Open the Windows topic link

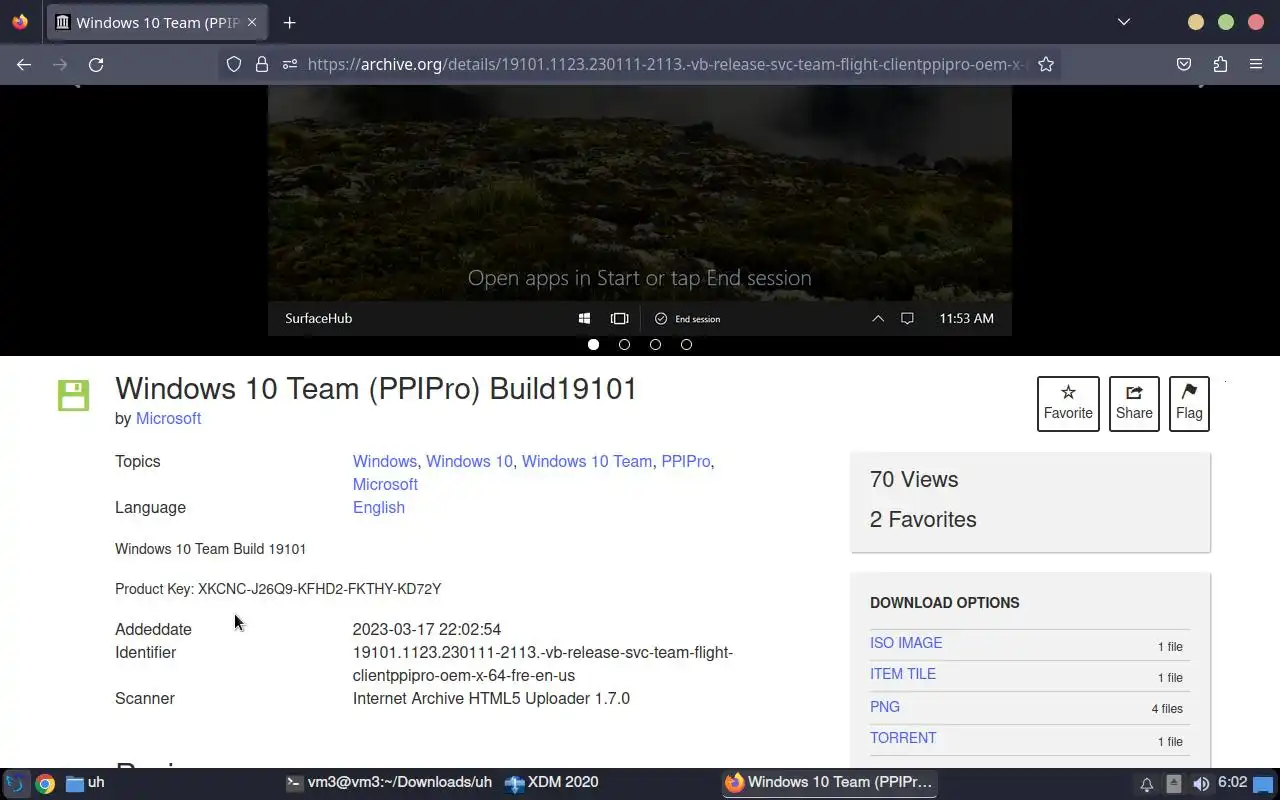[384, 461]
